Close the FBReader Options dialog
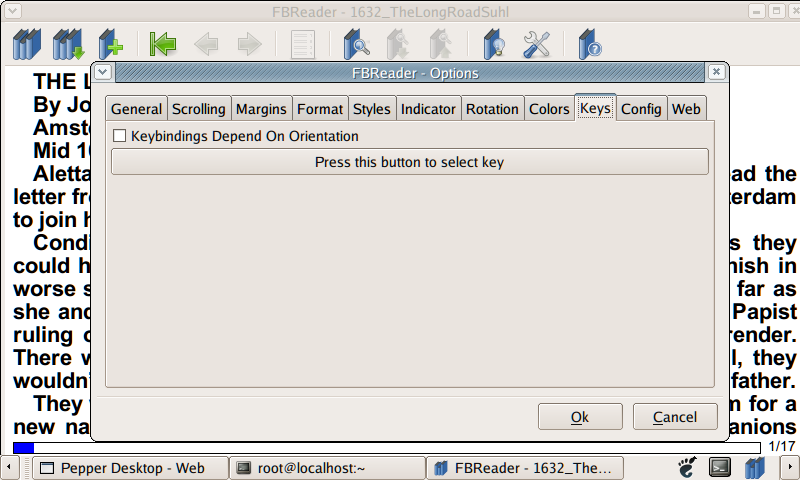Image resolution: width=800 pixels, height=480 pixels. click(716, 72)
